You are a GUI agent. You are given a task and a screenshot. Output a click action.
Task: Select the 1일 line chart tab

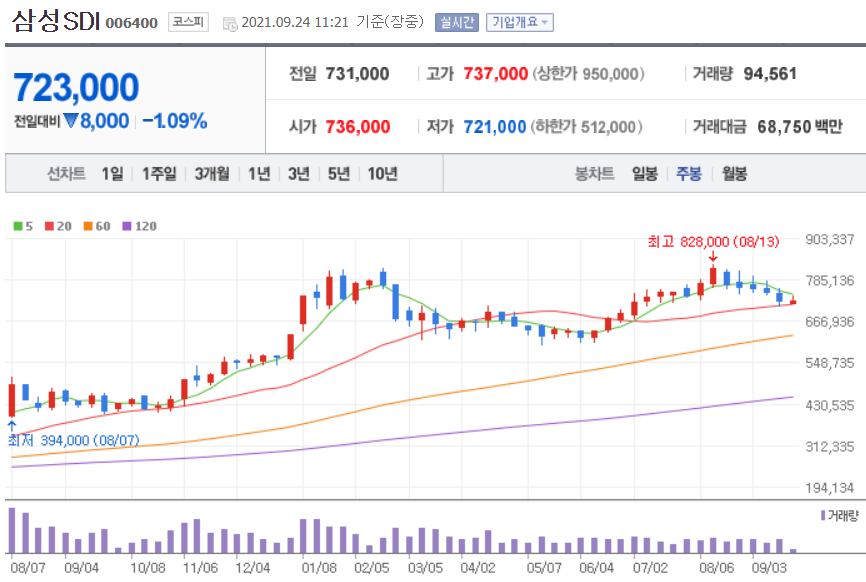tap(112, 174)
